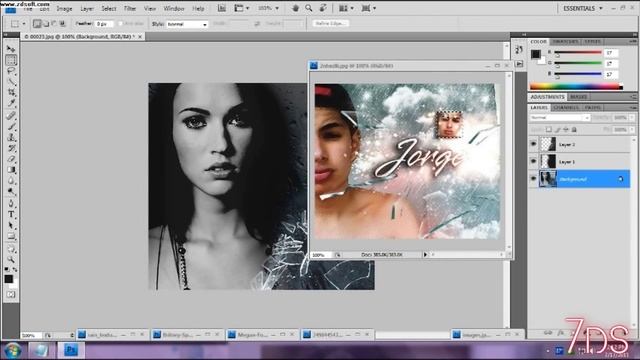
Task: Select the Pen tool
Action: click(11, 204)
